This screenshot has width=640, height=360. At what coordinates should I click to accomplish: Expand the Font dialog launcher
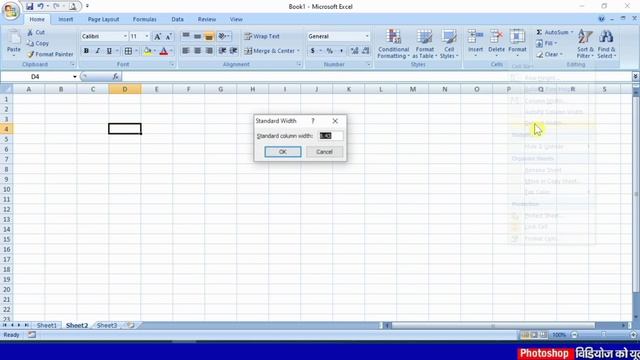[x=172, y=64]
